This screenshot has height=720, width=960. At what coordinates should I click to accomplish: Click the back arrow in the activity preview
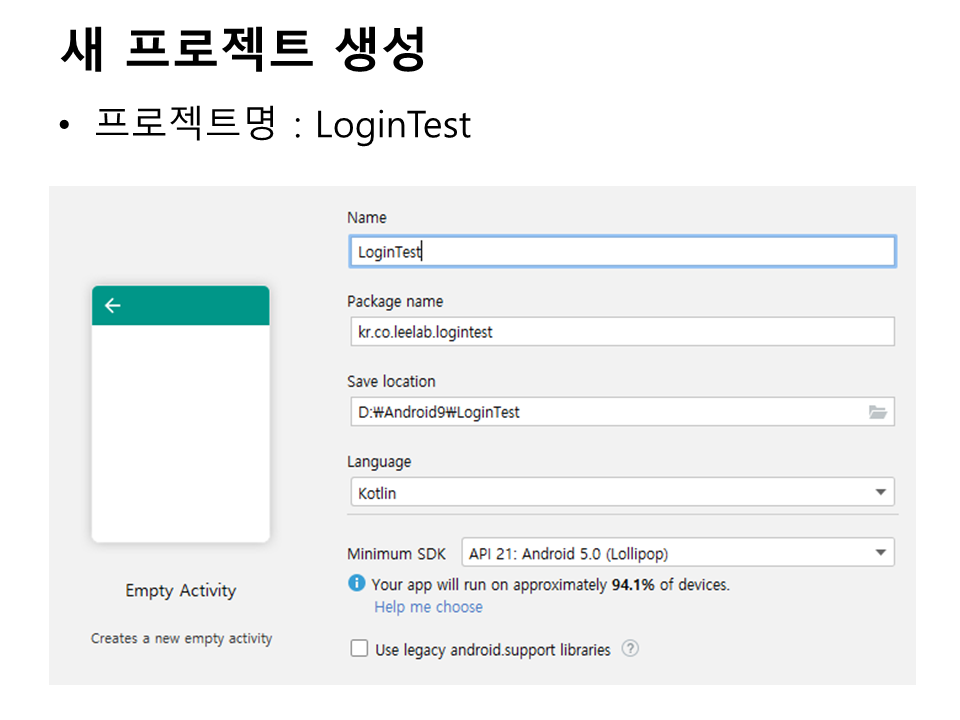tap(112, 306)
